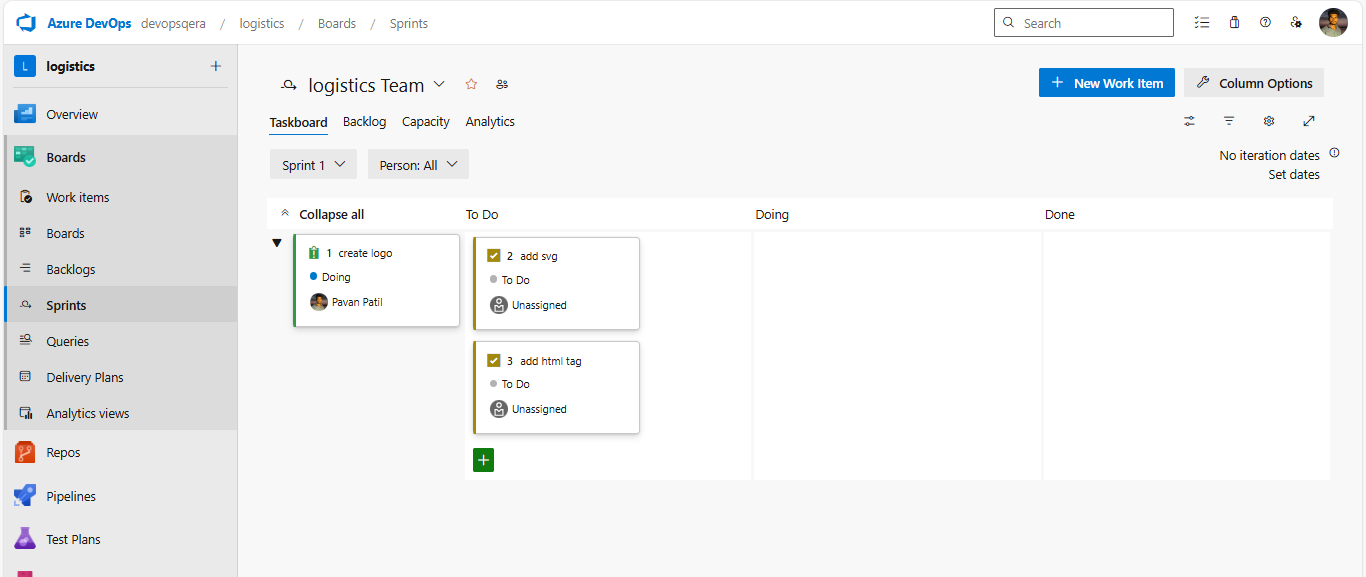The image size is (1366, 577).
Task: Switch to the Capacity tab
Action: 425,122
